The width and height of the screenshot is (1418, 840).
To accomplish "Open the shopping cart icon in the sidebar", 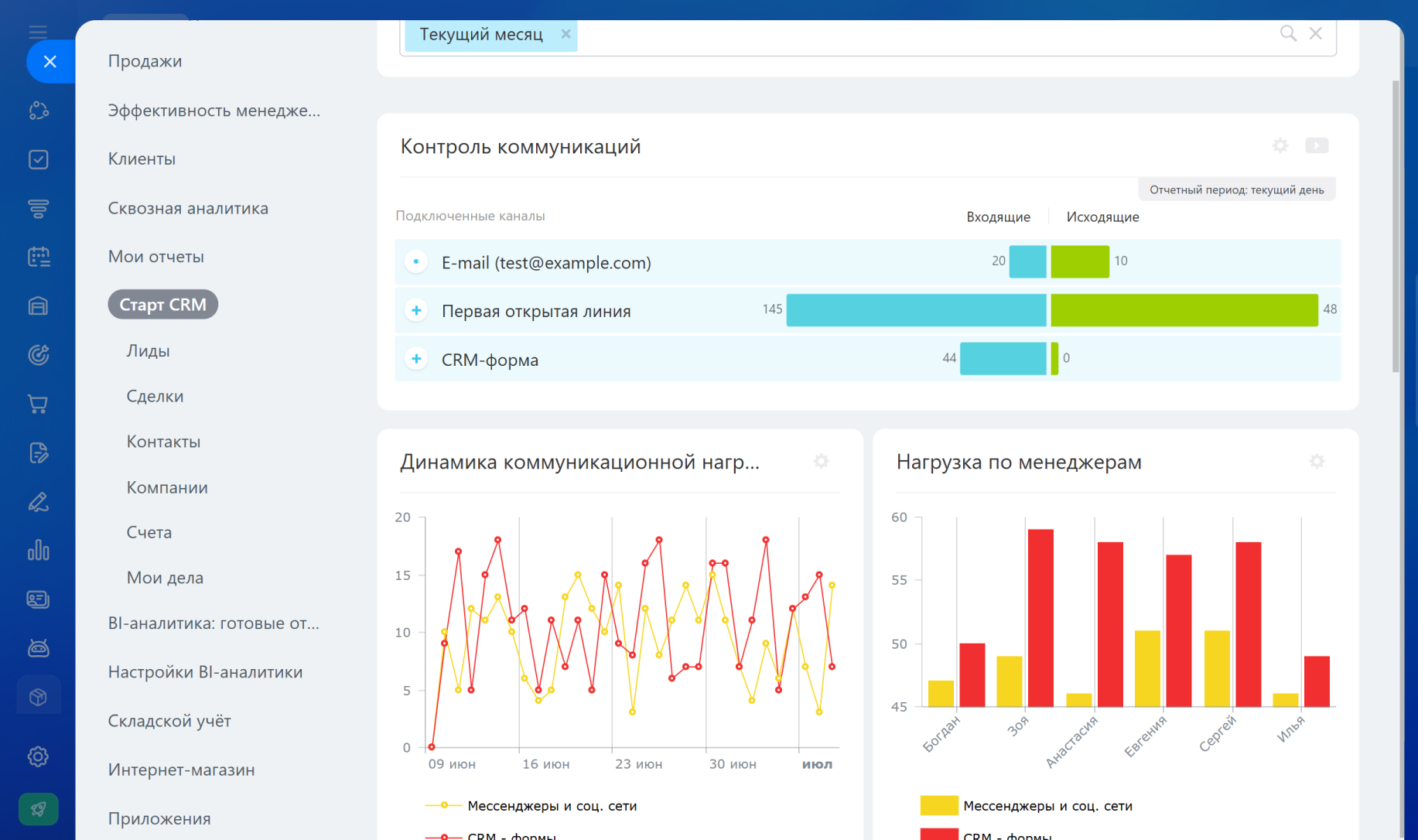I will [x=39, y=404].
